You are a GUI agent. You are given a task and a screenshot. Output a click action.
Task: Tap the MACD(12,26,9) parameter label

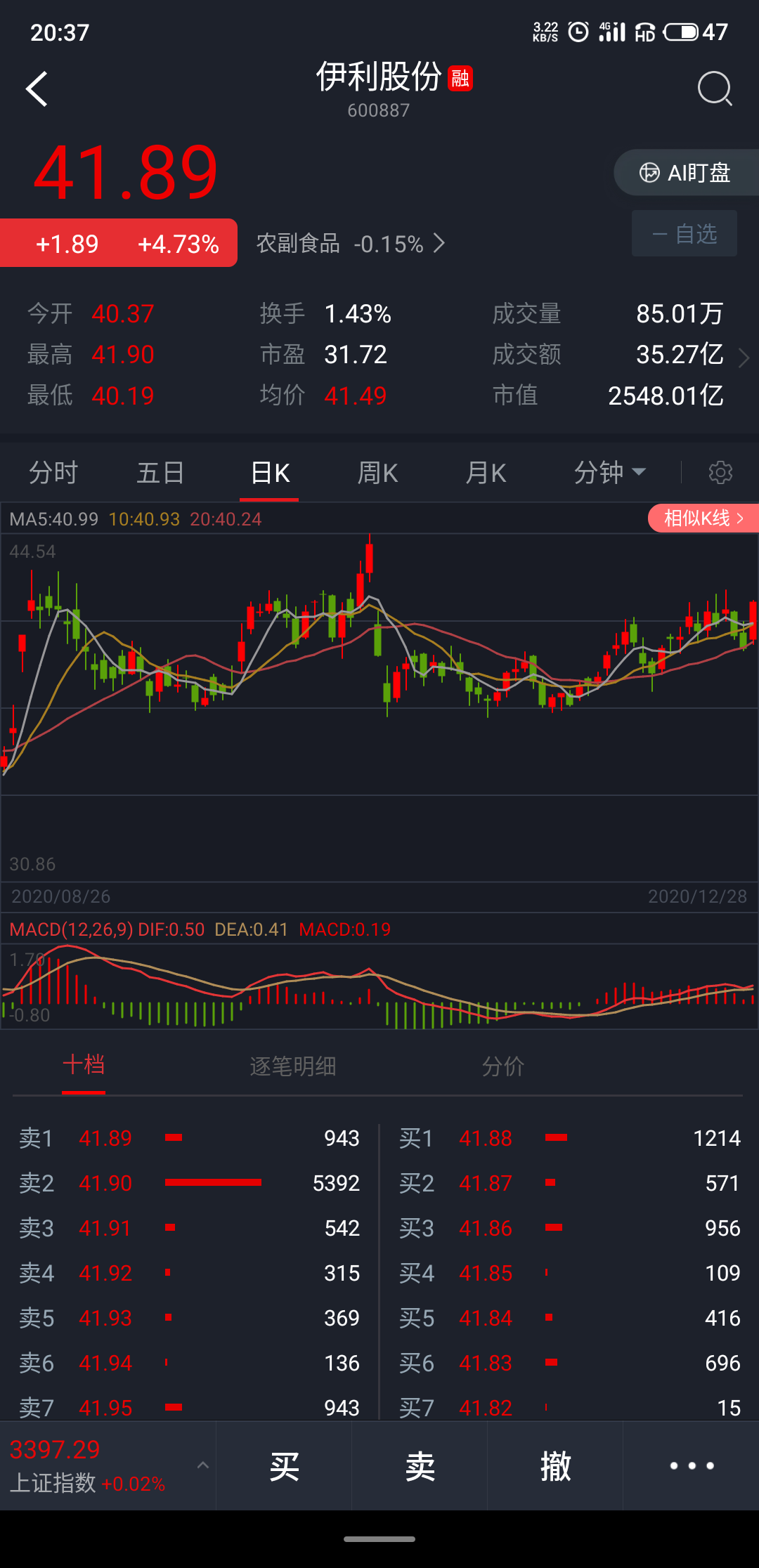[71, 929]
